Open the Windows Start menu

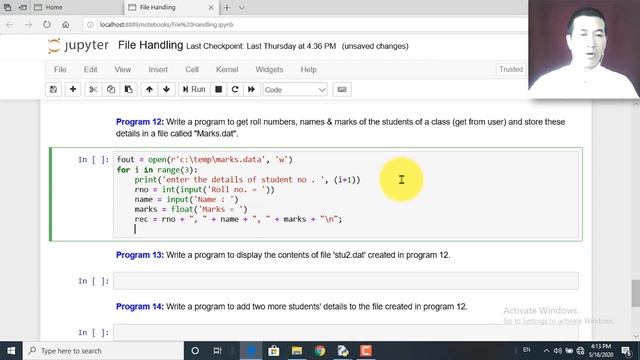[11, 351]
